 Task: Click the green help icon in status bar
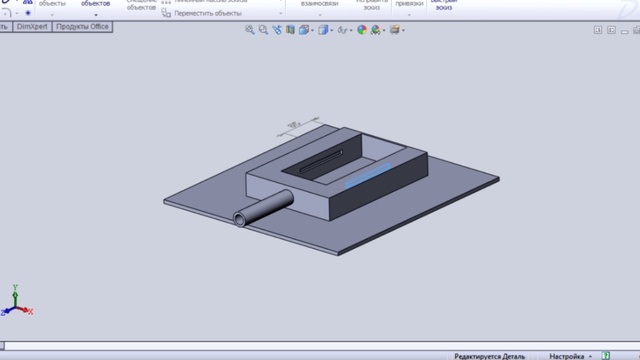[606, 356]
